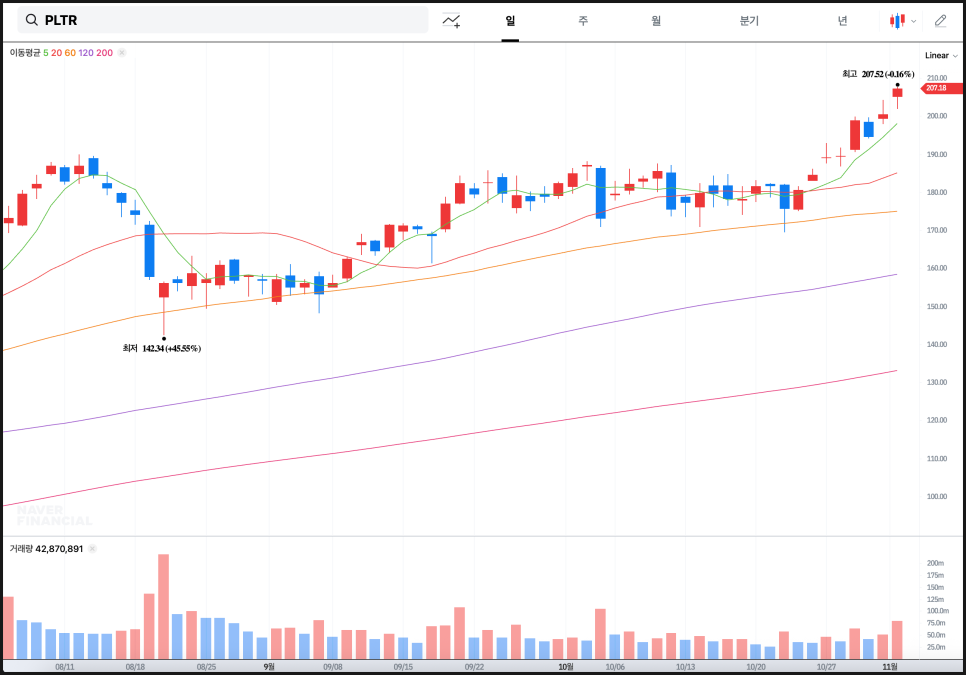Screen dimensions: 966x675
Task: Select the 년 yearly timeframe
Action: point(843,20)
